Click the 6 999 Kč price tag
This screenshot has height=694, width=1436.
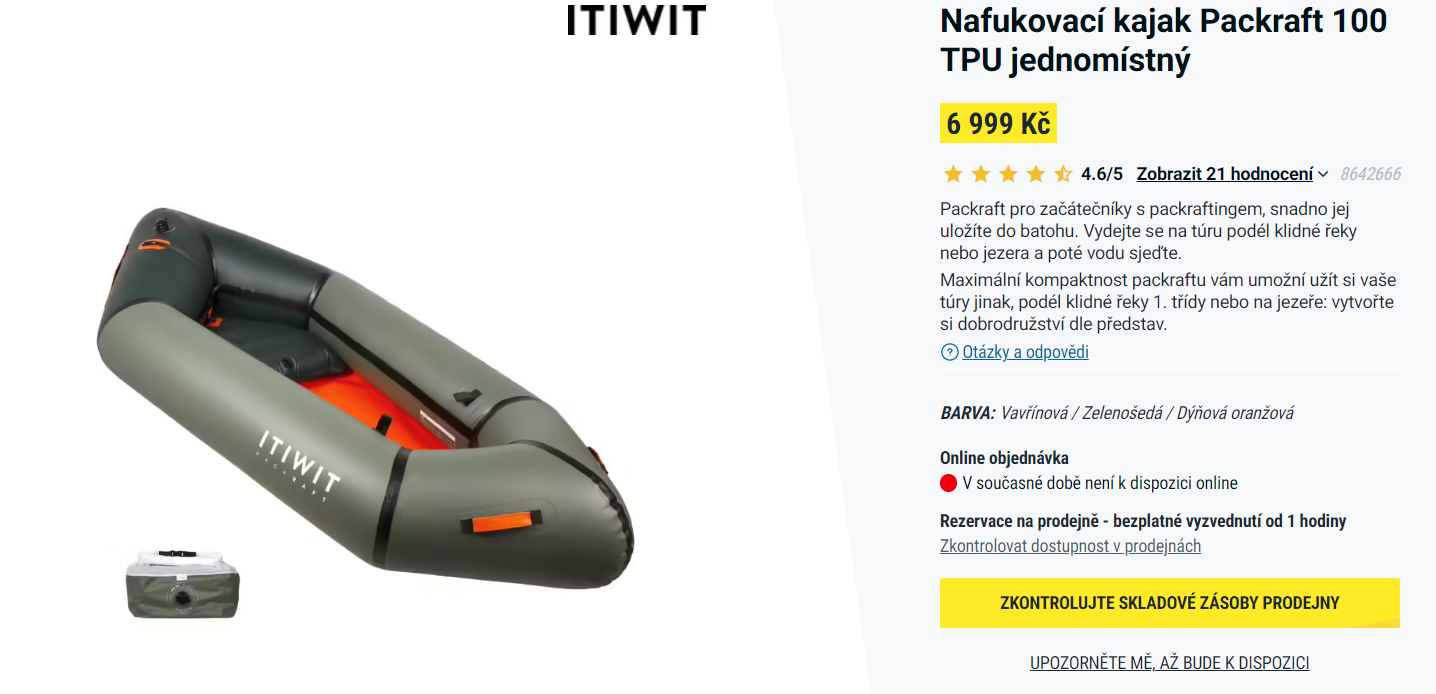coord(998,124)
